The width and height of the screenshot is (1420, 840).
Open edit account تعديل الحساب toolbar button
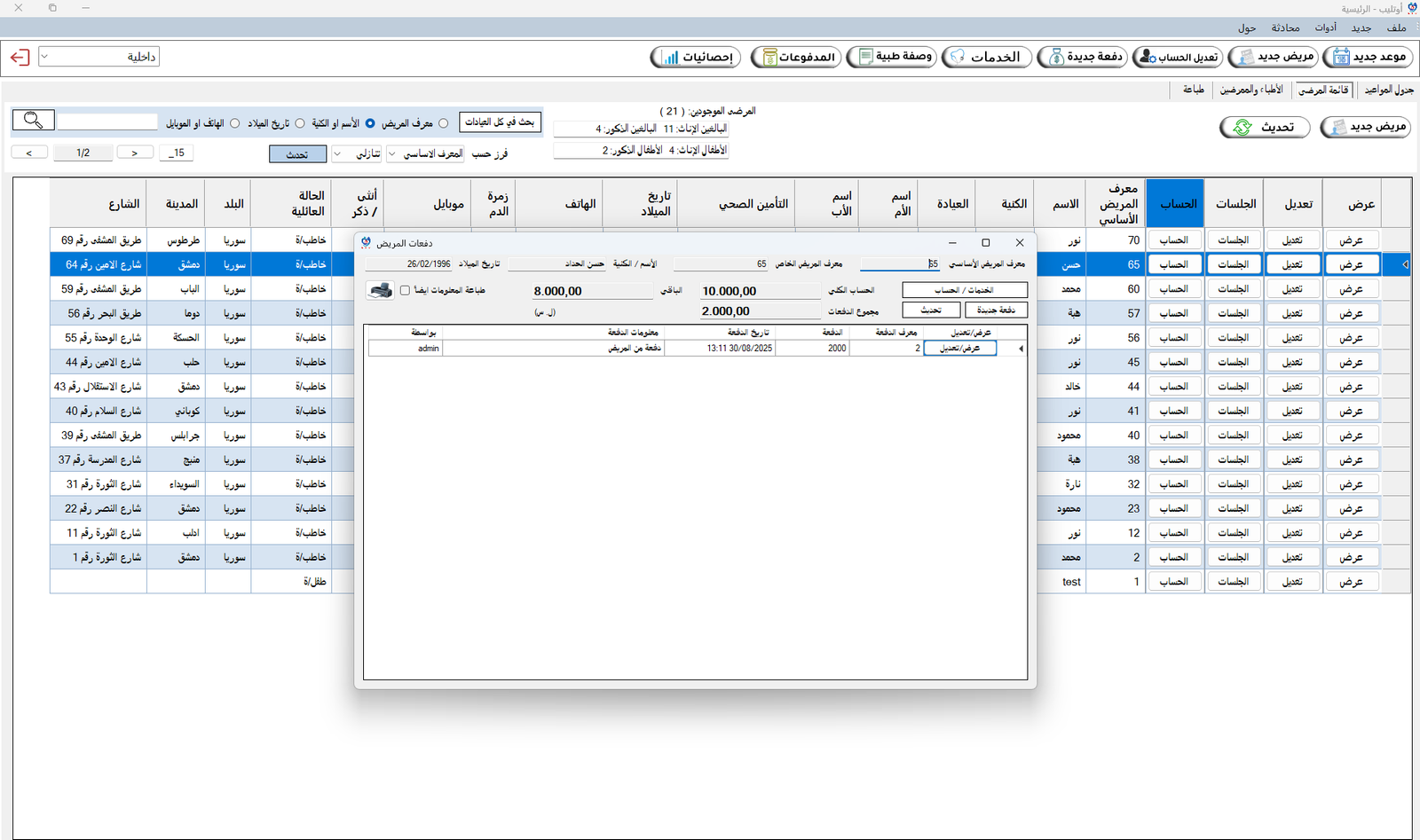1178,58
